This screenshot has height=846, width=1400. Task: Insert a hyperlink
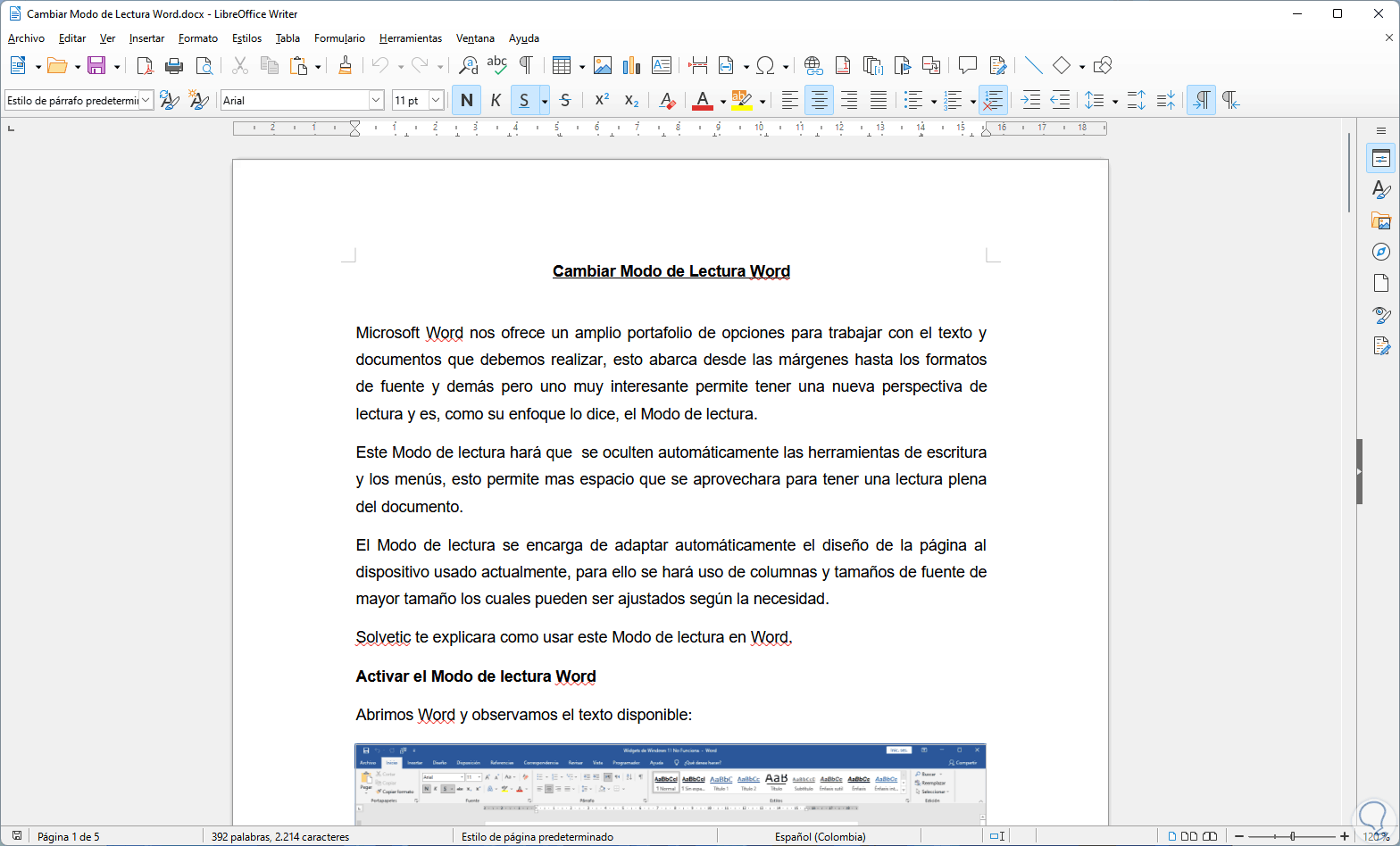pos(813,65)
